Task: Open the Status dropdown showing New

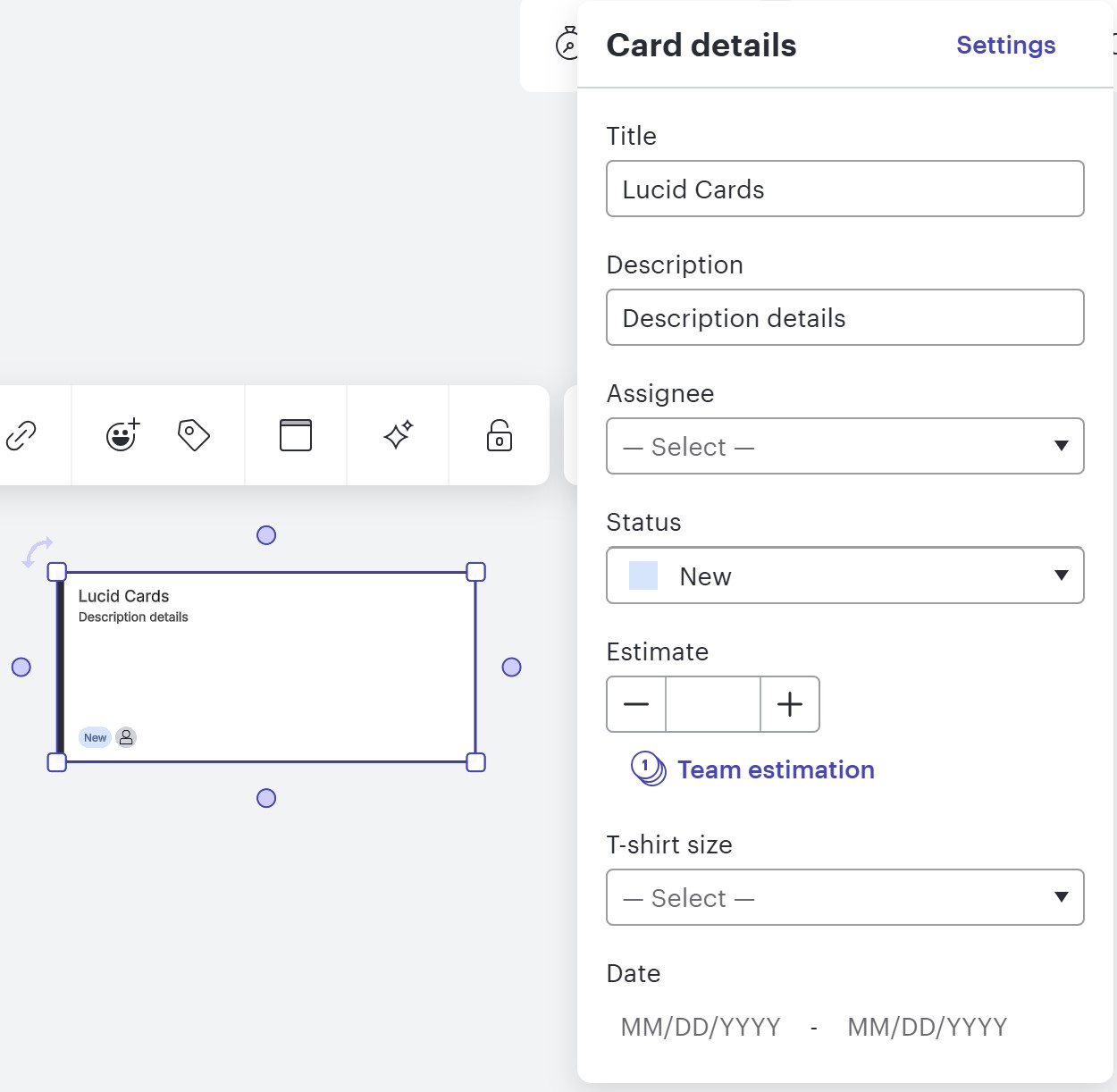Action: click(844, 575)
